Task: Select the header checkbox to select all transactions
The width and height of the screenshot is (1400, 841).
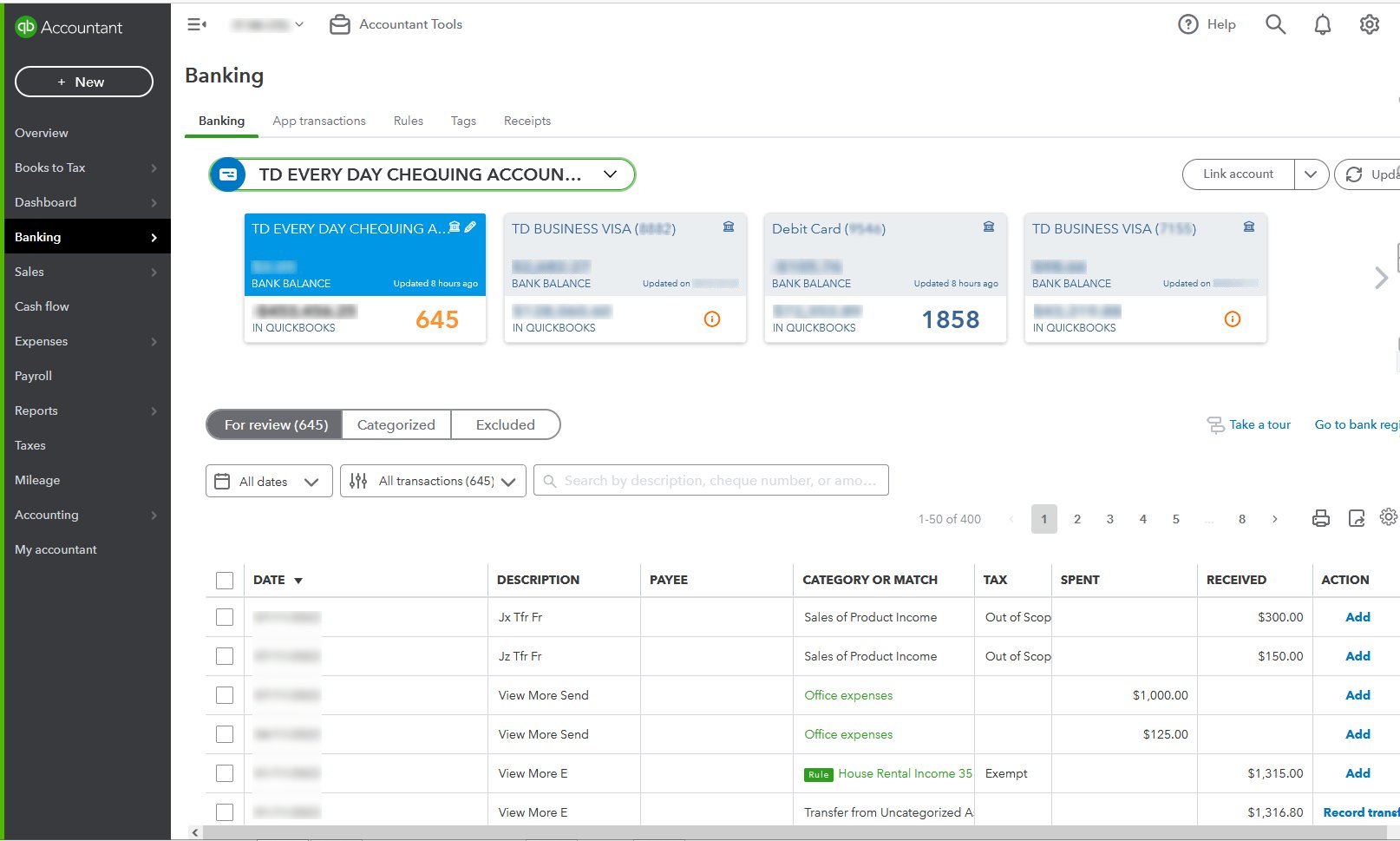Action: 225,579
